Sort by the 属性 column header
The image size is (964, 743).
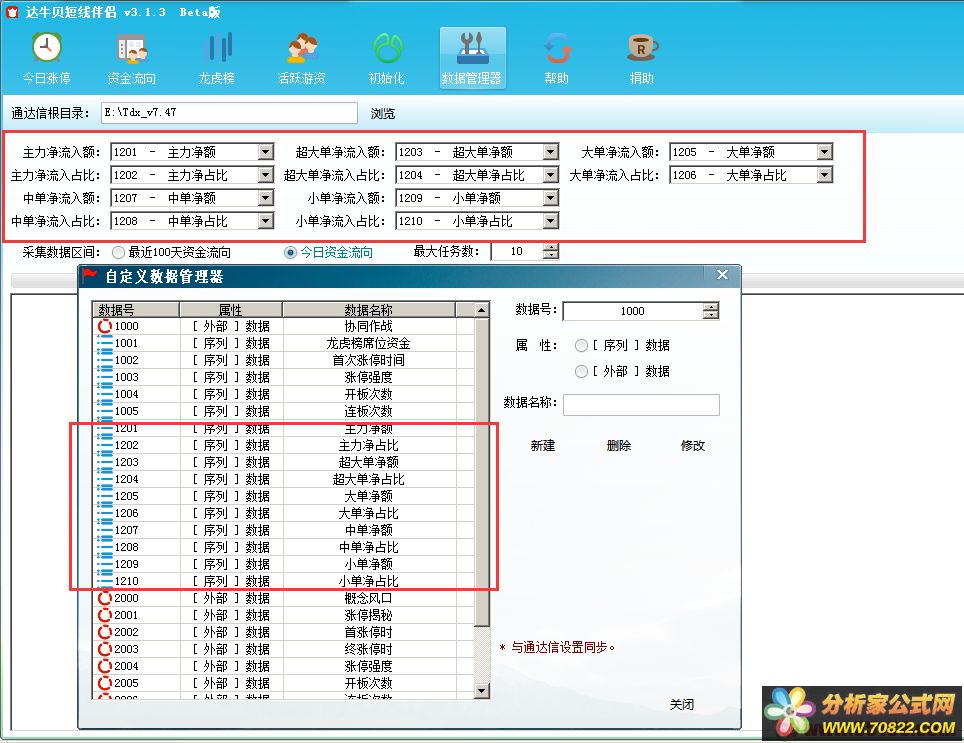click(231, 310)
